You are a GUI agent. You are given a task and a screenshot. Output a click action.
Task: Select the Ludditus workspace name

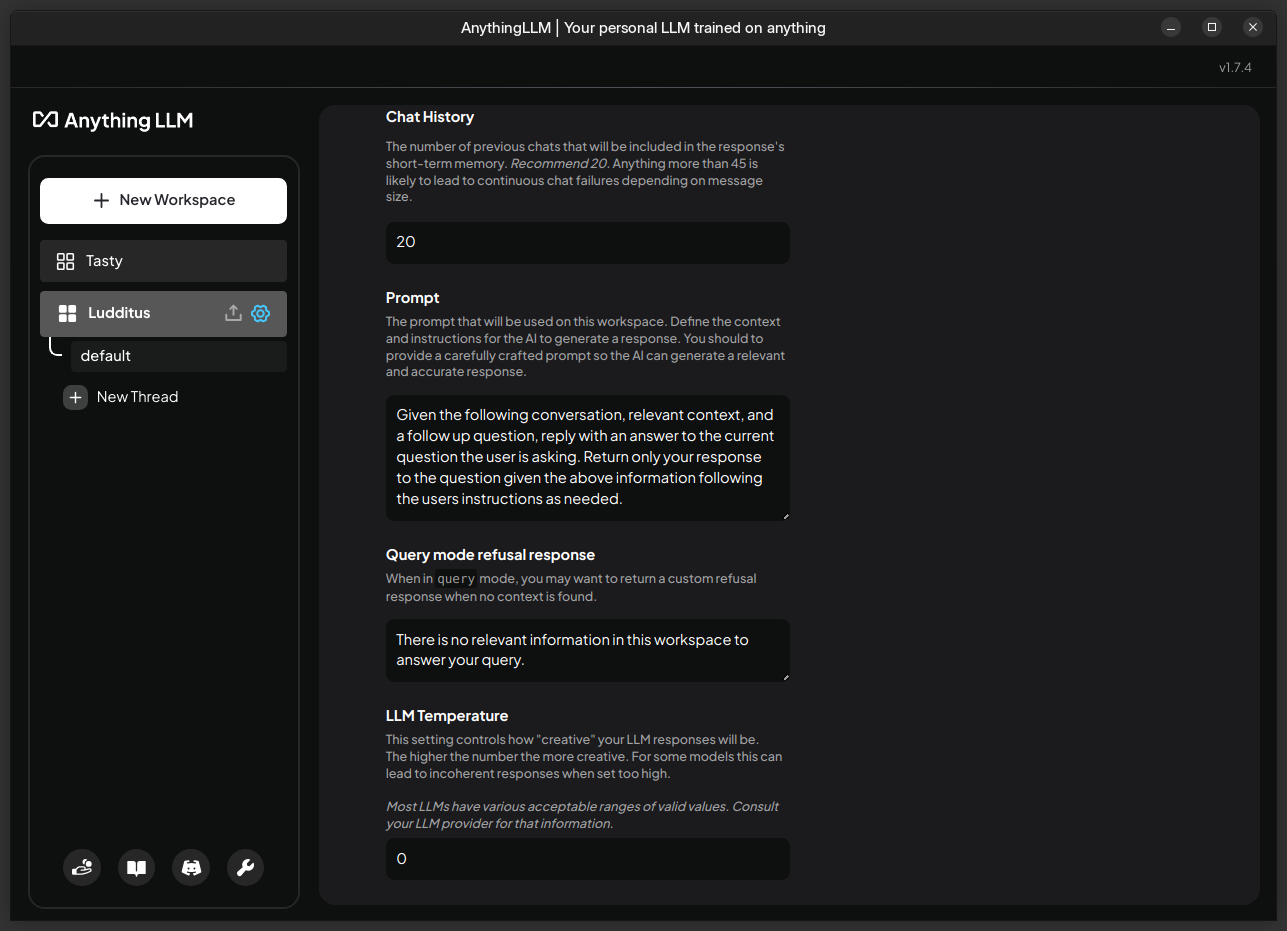pos(119,313)
